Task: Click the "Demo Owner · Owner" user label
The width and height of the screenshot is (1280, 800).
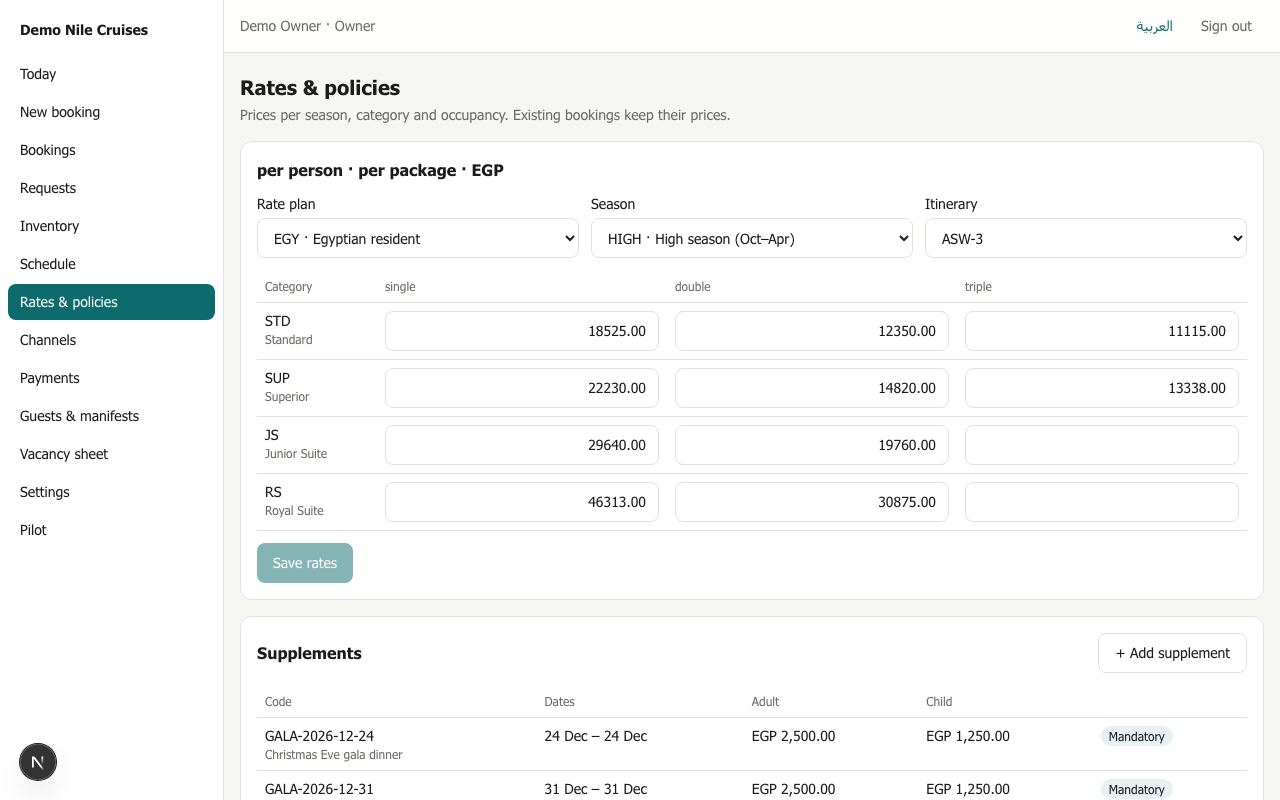Action: pyautogui.click(x=308, y=26)
